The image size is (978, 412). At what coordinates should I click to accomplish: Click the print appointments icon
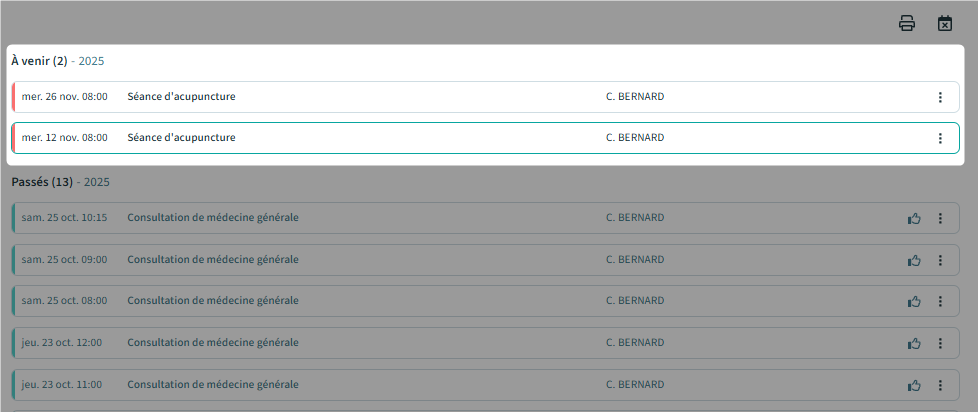(907, 23)
